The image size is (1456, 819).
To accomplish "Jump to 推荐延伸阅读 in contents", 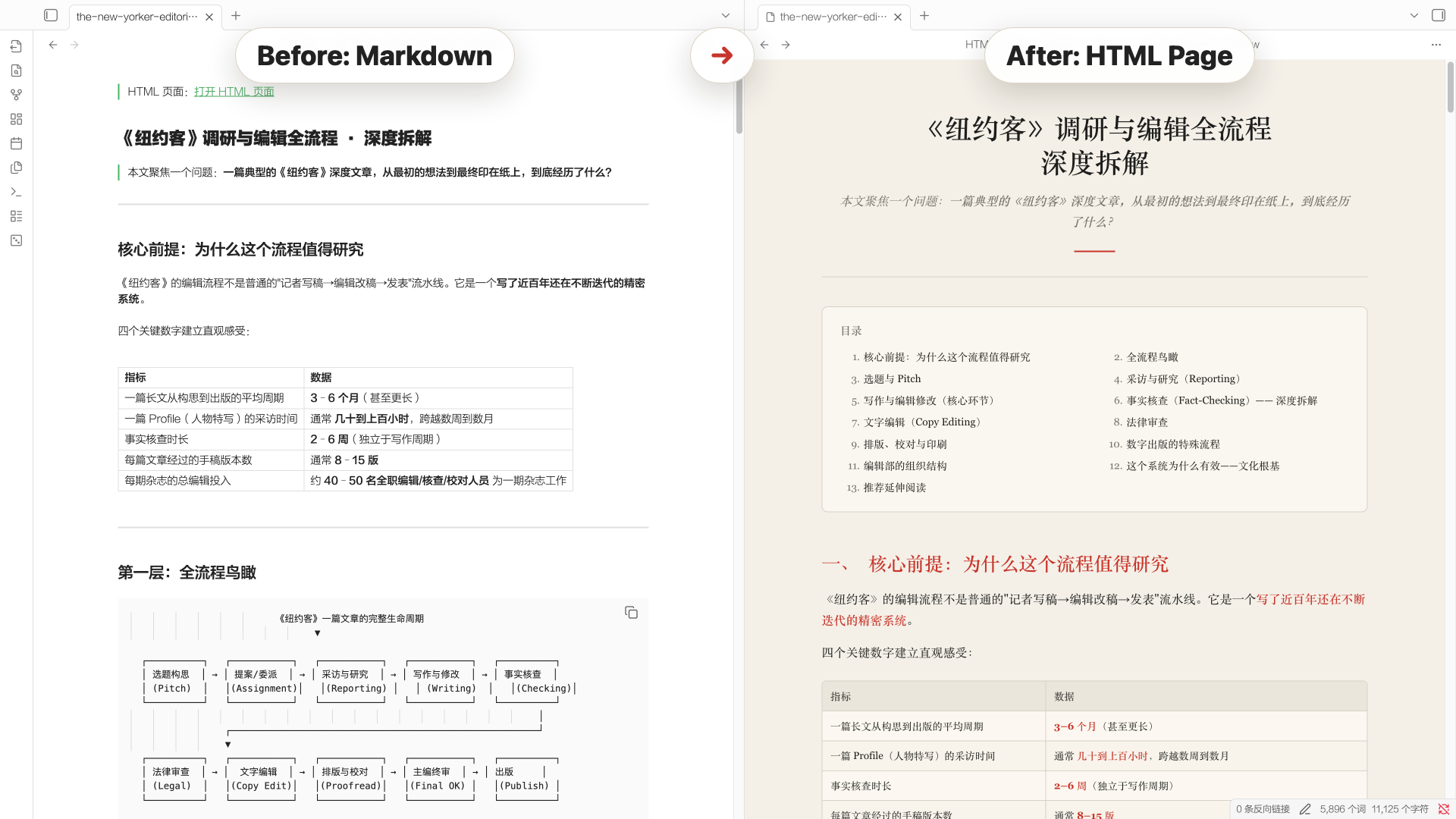I will click(x=894, y=488).
